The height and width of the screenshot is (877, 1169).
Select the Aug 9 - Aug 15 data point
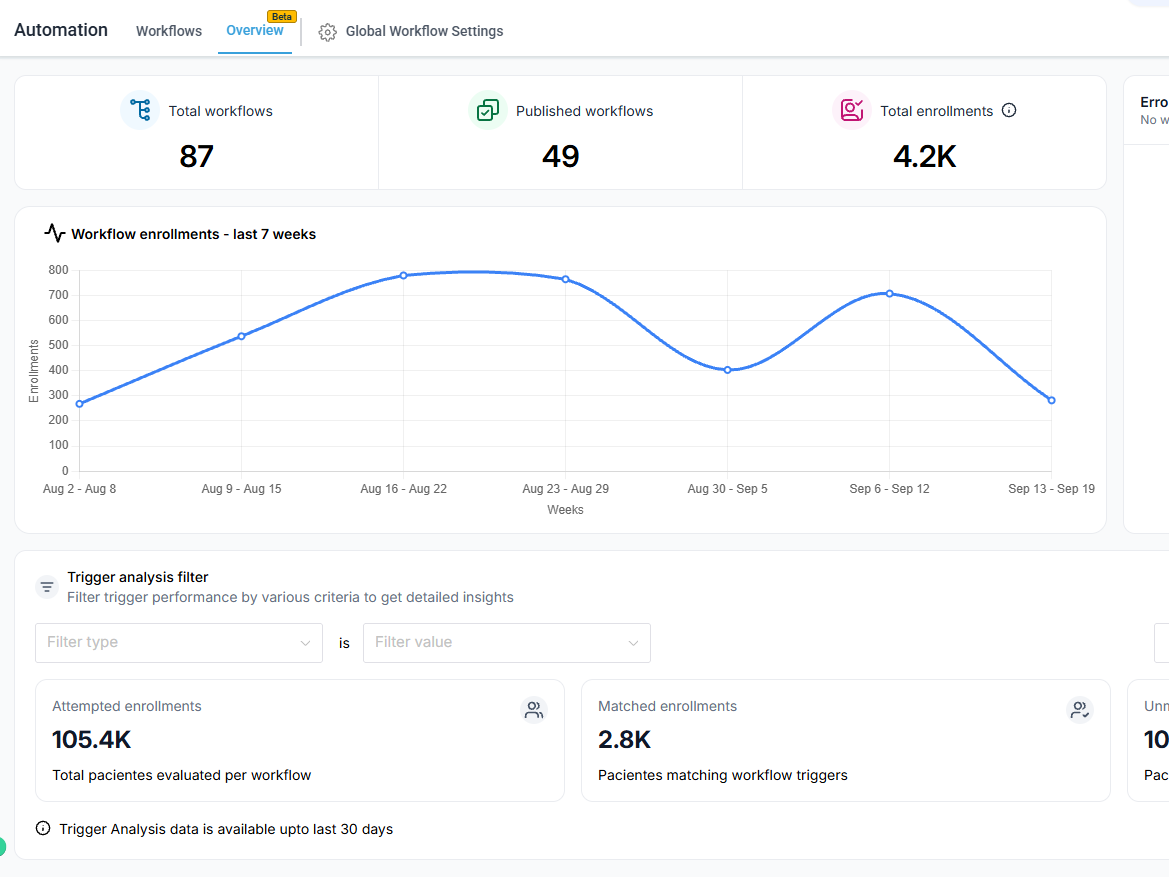point(242,336)
